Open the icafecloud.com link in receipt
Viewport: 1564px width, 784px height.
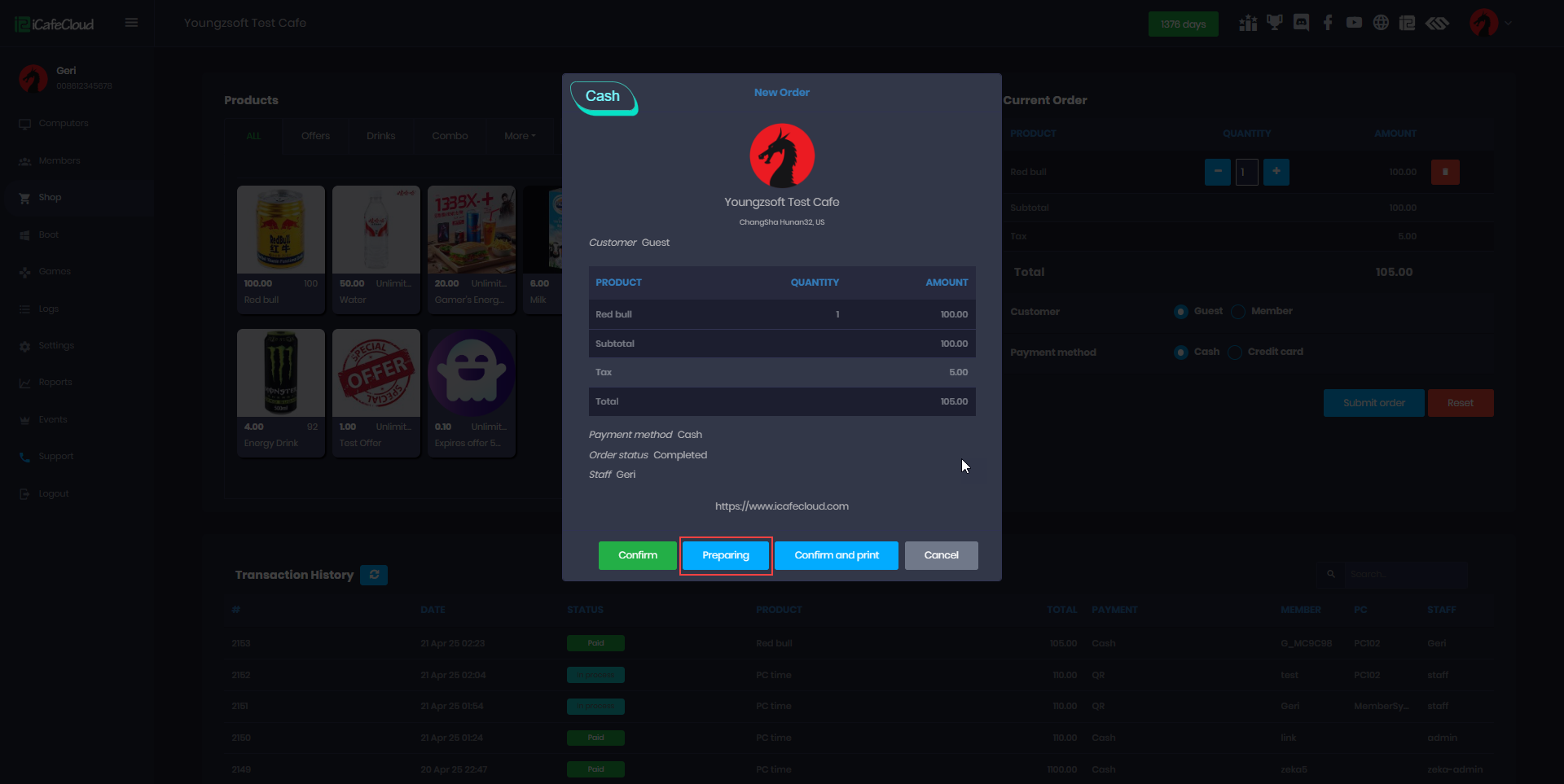click(x=782, y=506)
